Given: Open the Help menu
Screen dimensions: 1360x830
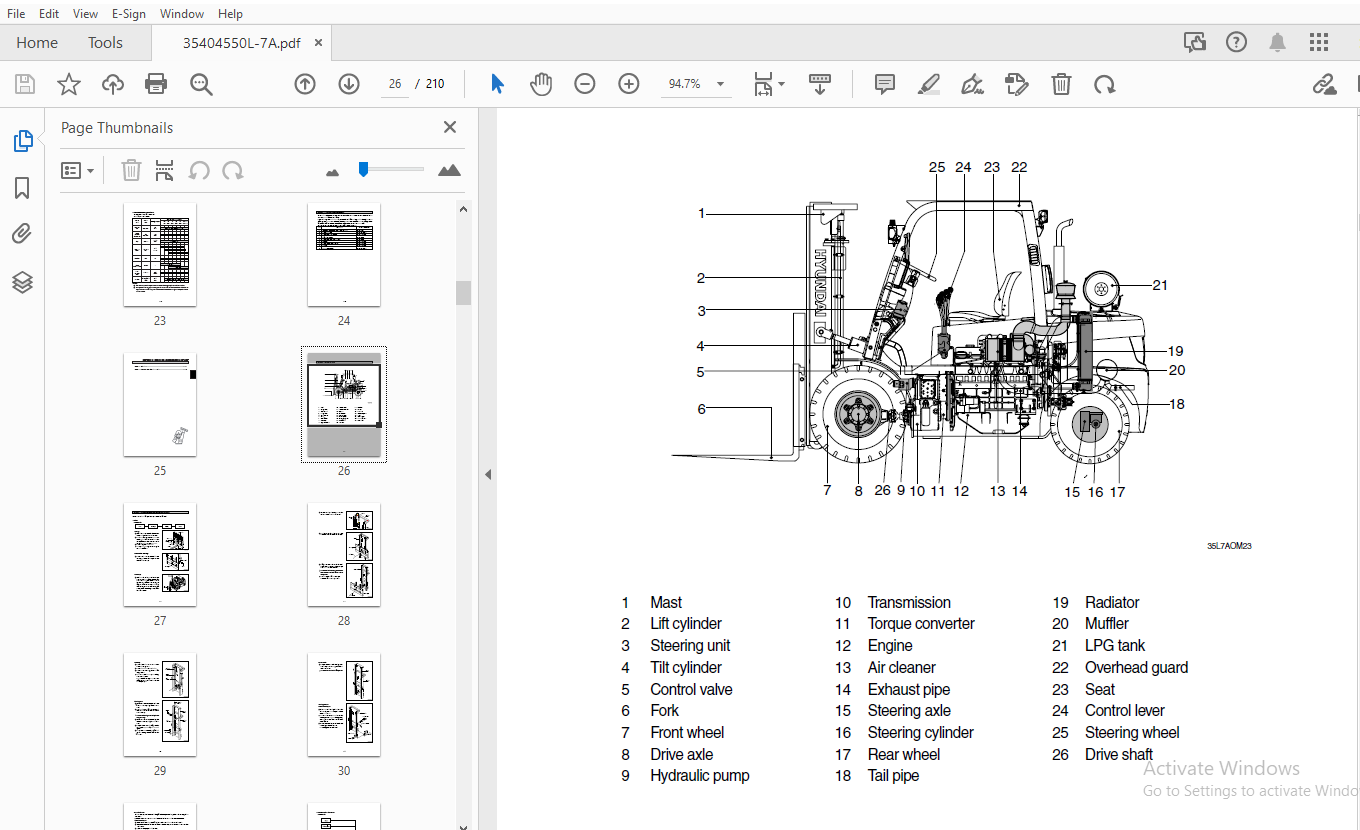Looking at the screenshot, I should click(230, 14).
